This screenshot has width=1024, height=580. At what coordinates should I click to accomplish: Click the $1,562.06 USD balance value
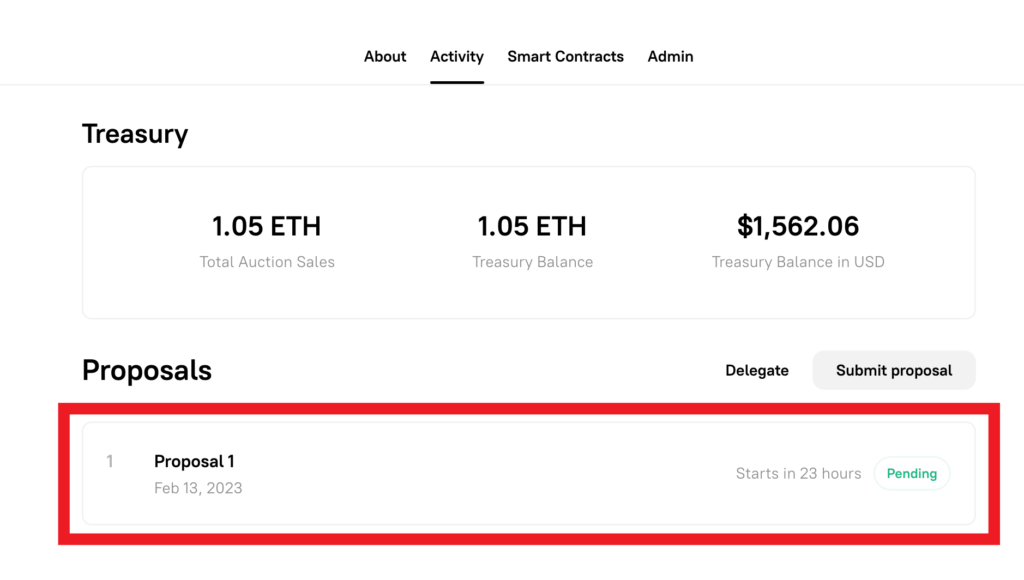tap(798, 226)
